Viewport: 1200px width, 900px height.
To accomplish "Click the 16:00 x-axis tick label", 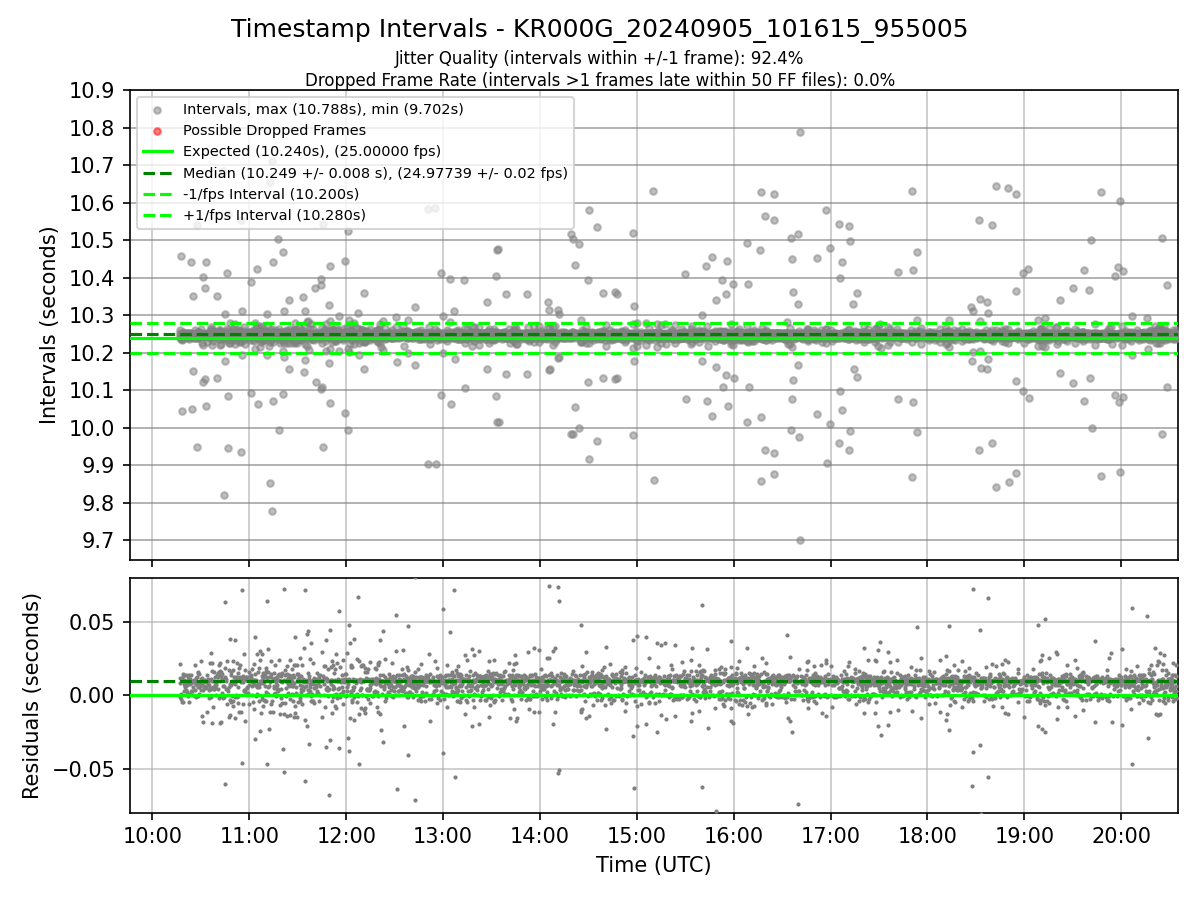I will point(733,835).
